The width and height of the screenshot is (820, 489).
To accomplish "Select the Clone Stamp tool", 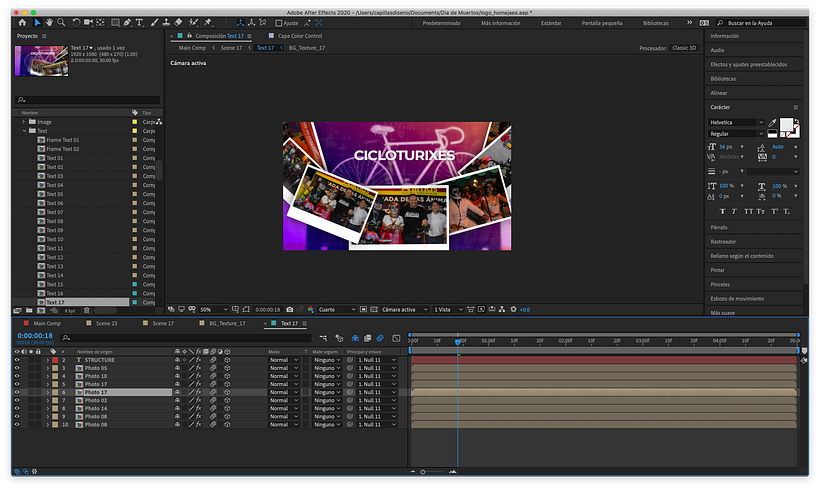I will click(166, 22).
